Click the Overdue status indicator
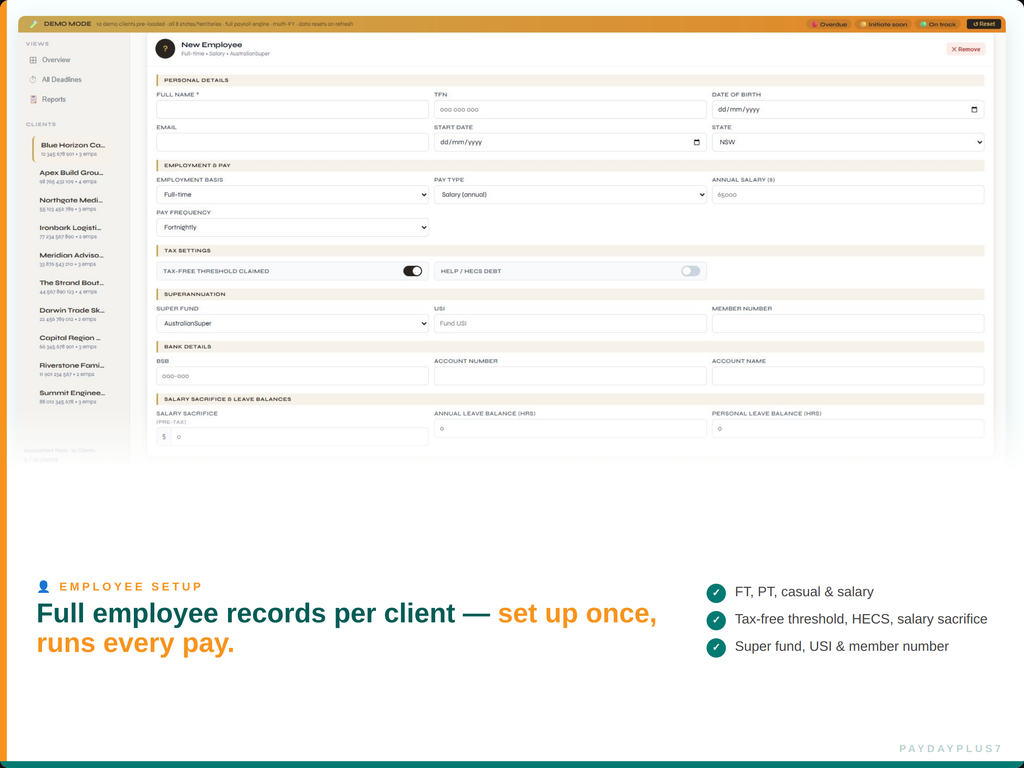 (x=828, y=24)
